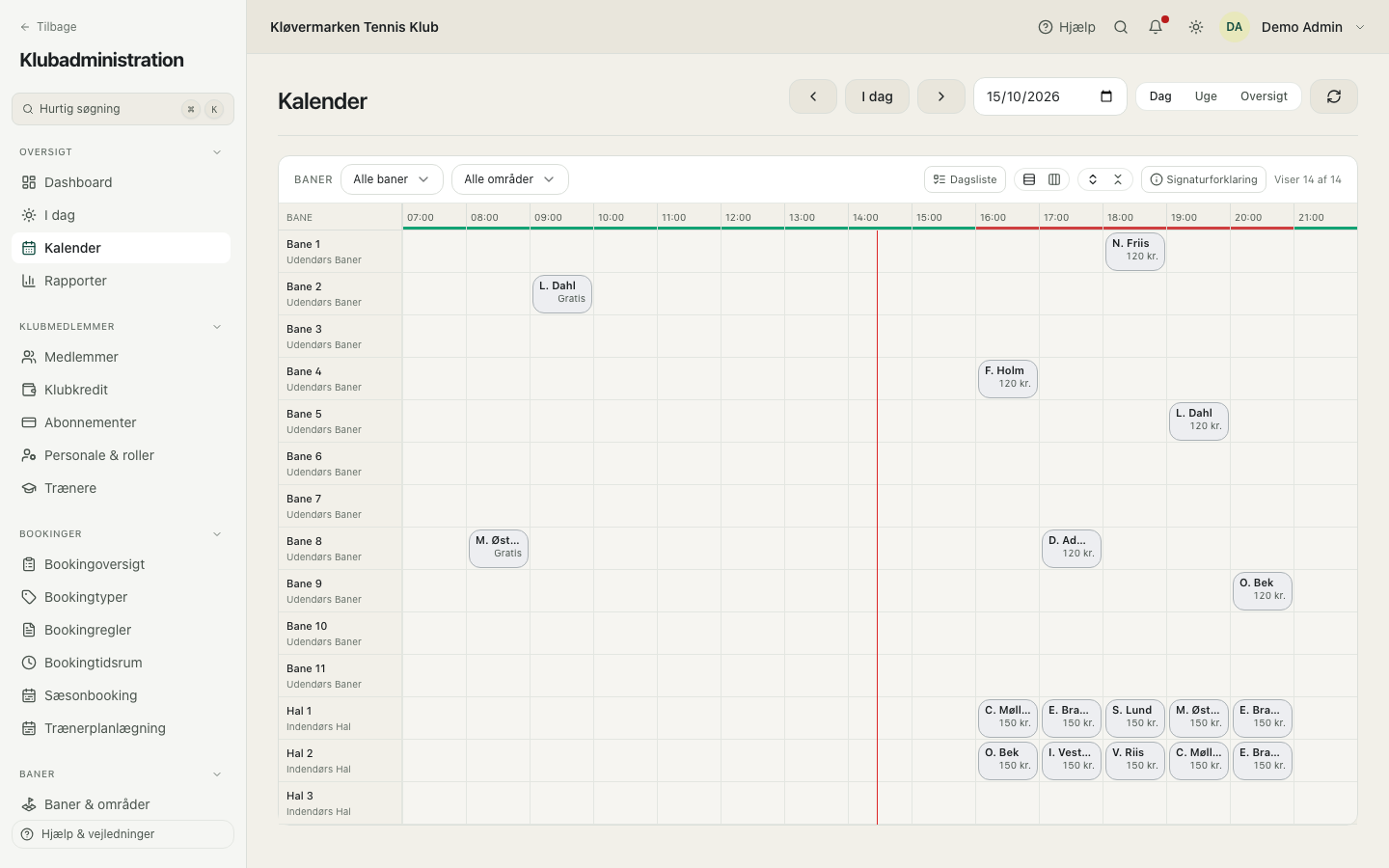
Task: Open the Alle baner dropdown
Action: point(392,179)
